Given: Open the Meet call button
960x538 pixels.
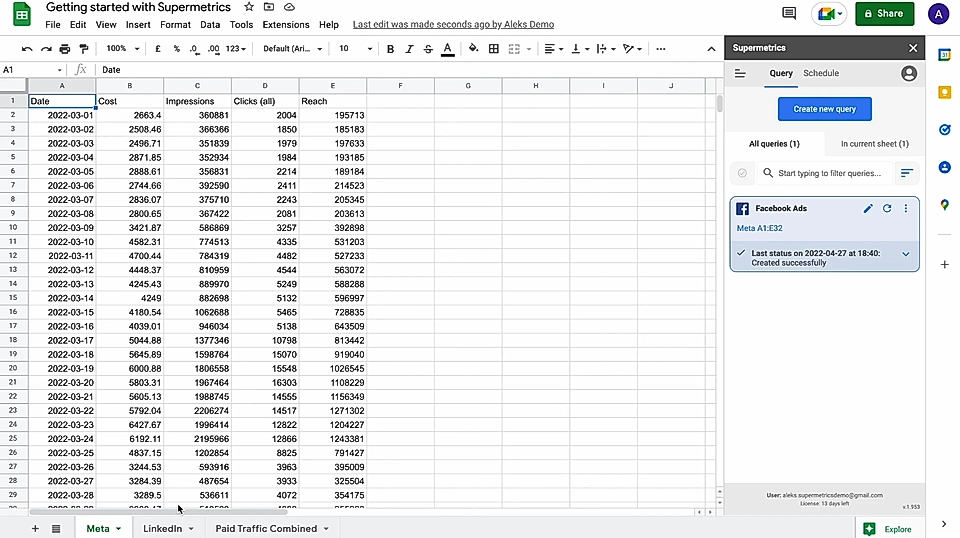Looking at the screenshot, I should point(829,13).
